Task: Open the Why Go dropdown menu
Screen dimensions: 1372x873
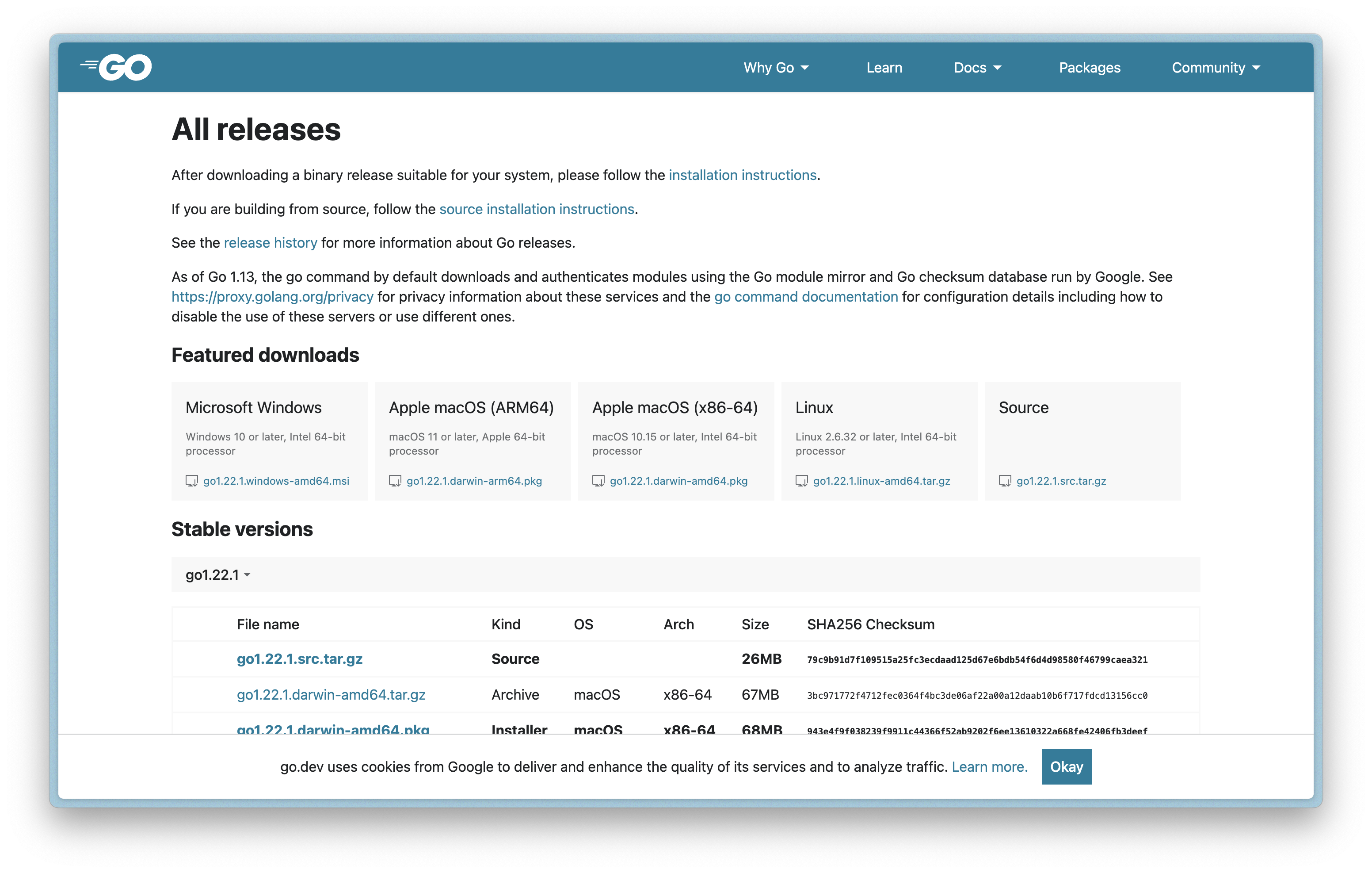Action: pos(776,67)
